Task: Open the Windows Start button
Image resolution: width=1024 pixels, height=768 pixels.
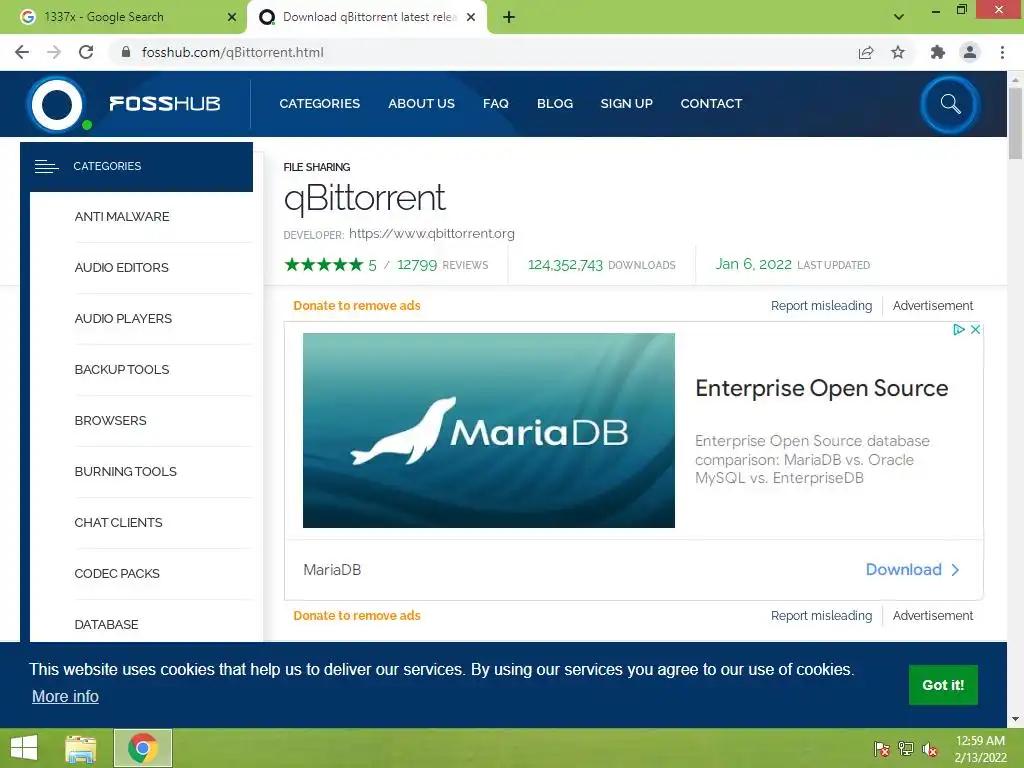Action: coord(24,748)
